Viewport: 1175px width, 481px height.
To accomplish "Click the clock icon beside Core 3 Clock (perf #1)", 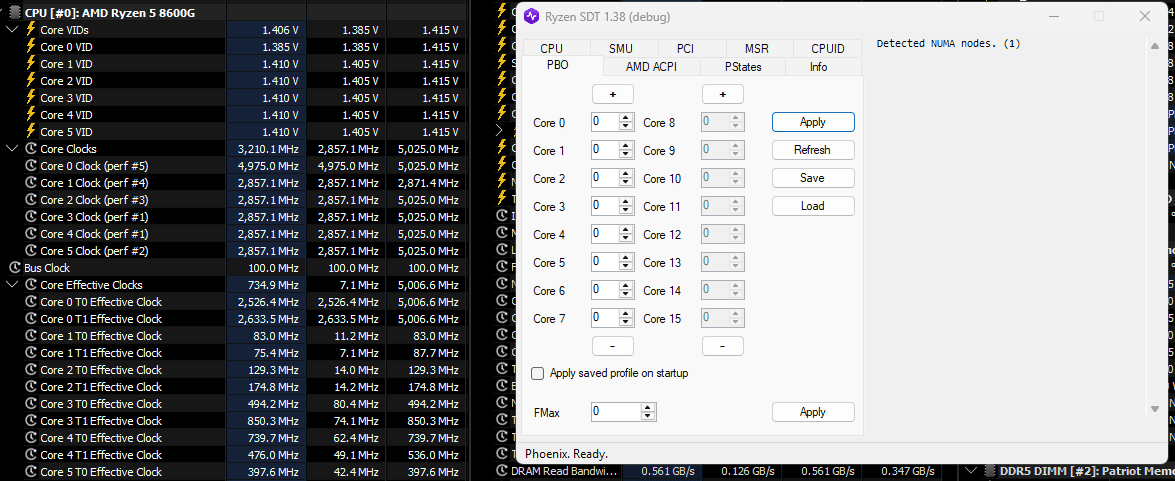I will (31, 217).
